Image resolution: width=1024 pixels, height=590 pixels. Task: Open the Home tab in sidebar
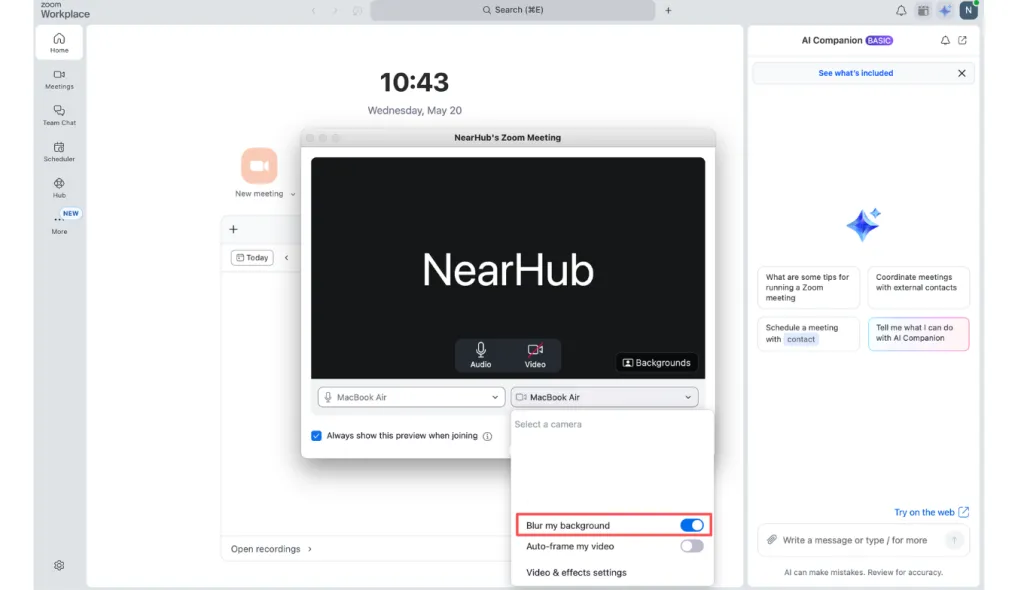[x=59, y=42]
